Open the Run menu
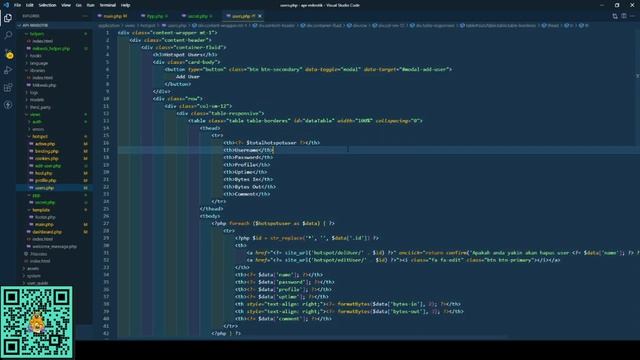 point(91,5)
